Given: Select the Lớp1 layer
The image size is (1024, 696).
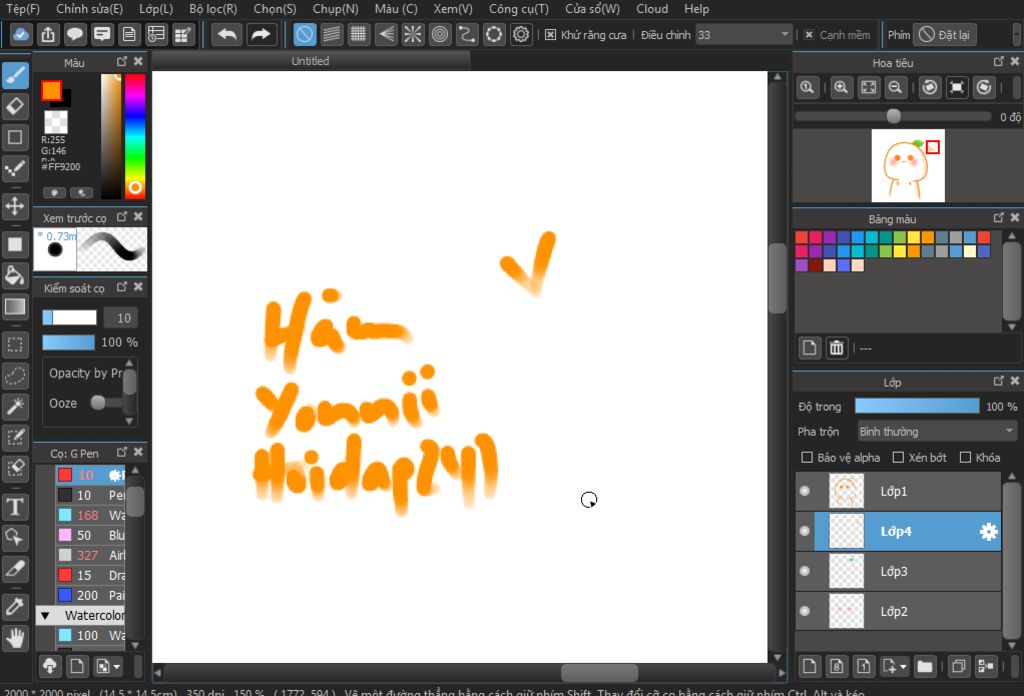Looking at the screenshot, I should pos(899,491).
